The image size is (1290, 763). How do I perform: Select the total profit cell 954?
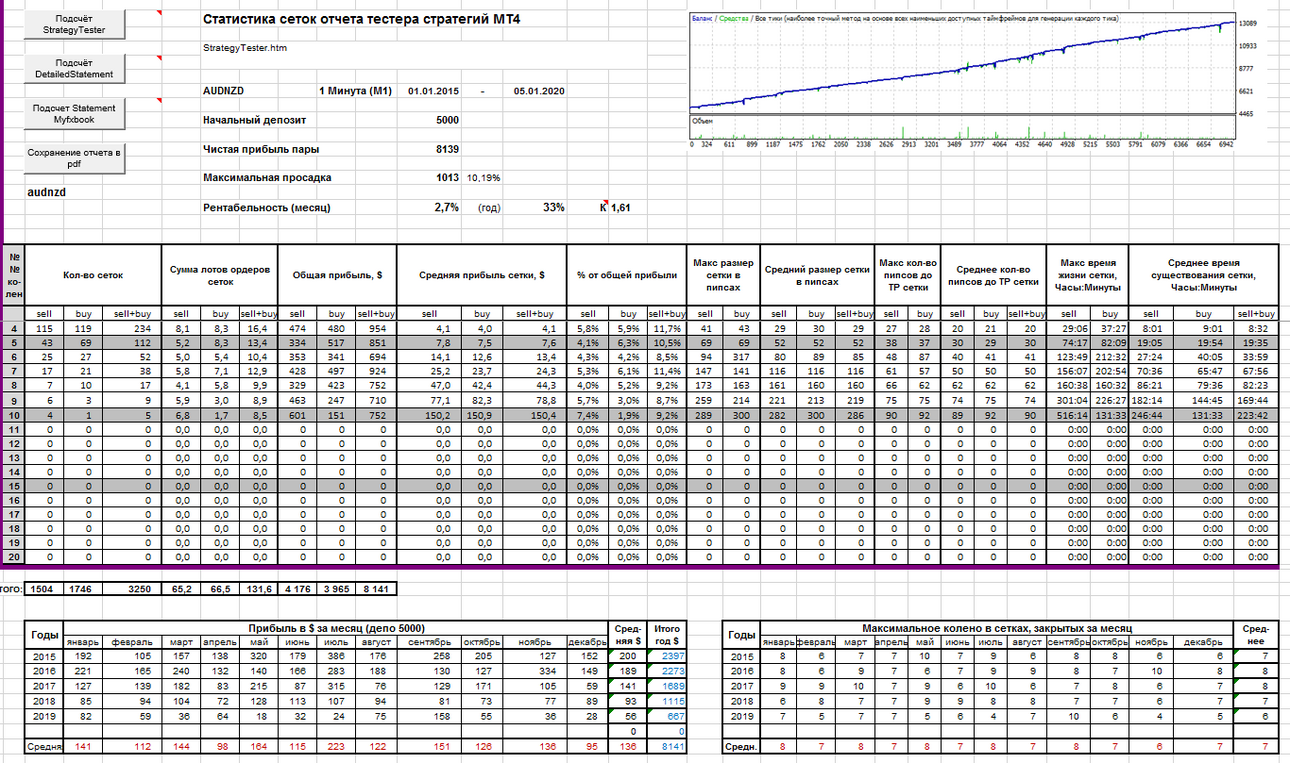tap(377, 328)
